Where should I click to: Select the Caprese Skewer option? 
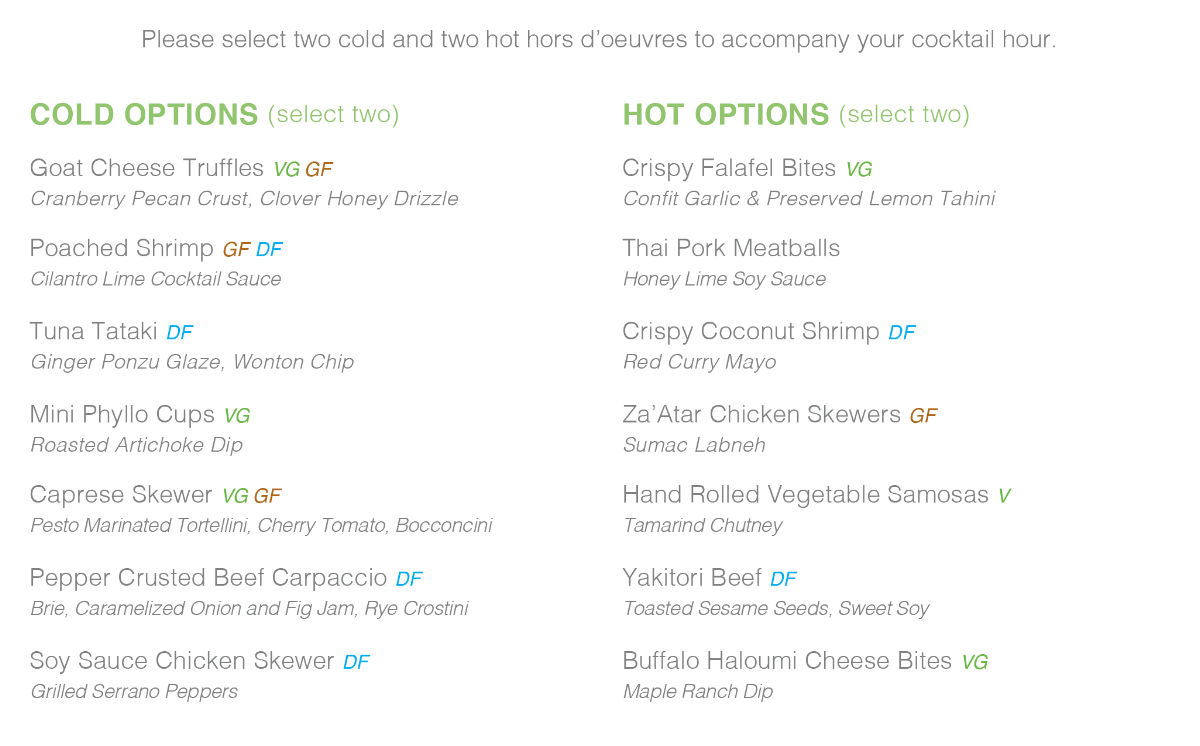coord(121,495)
